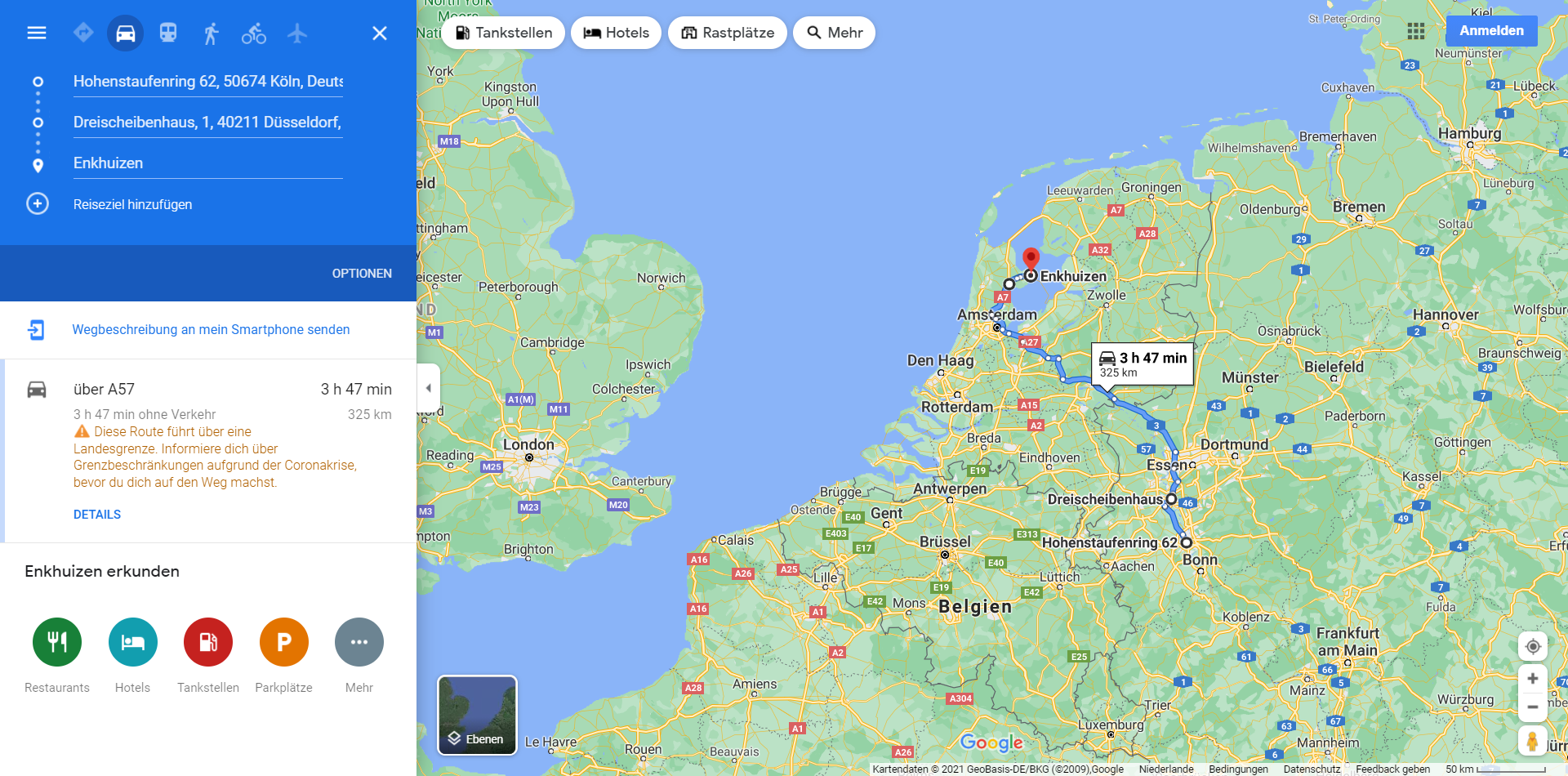
Task: Open Datenschutz link in footer
Action: click(x=1312, y=769)
